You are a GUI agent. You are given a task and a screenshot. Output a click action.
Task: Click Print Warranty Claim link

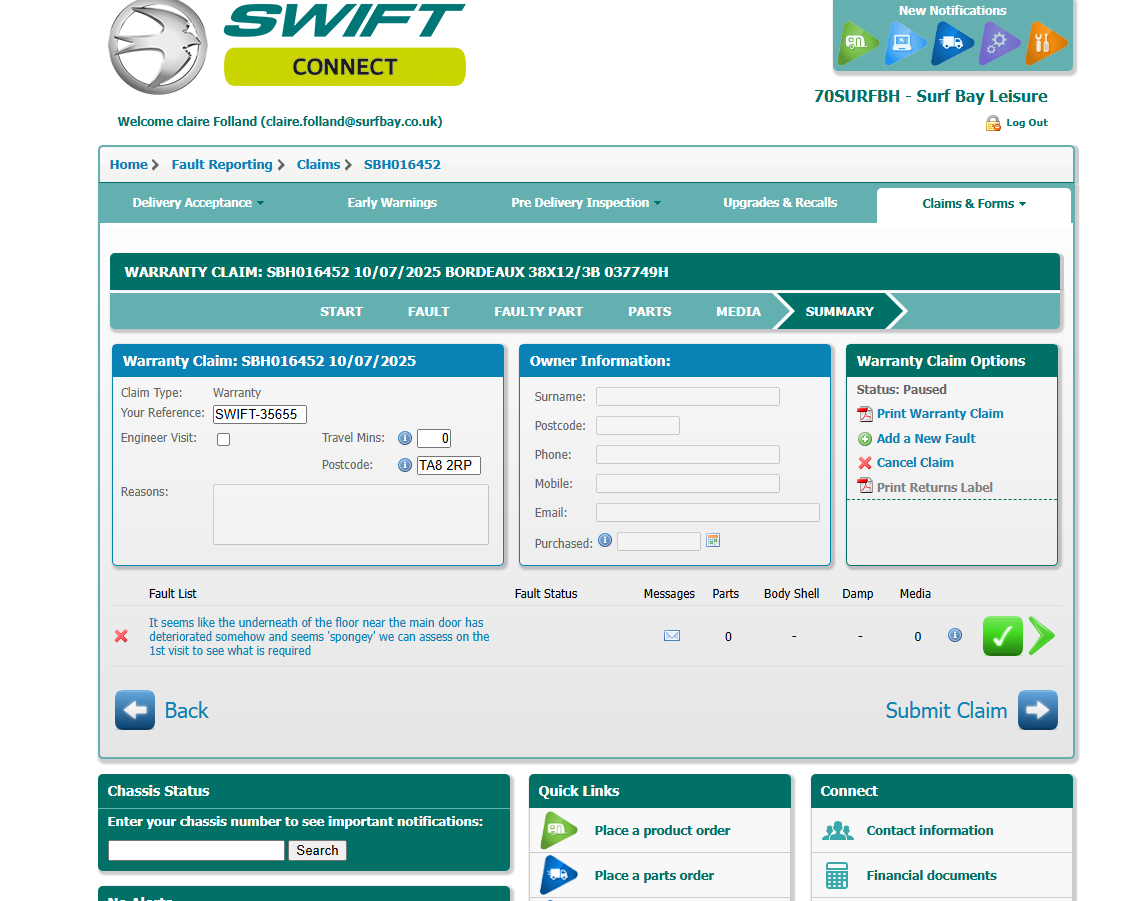(x=940, y=414)
